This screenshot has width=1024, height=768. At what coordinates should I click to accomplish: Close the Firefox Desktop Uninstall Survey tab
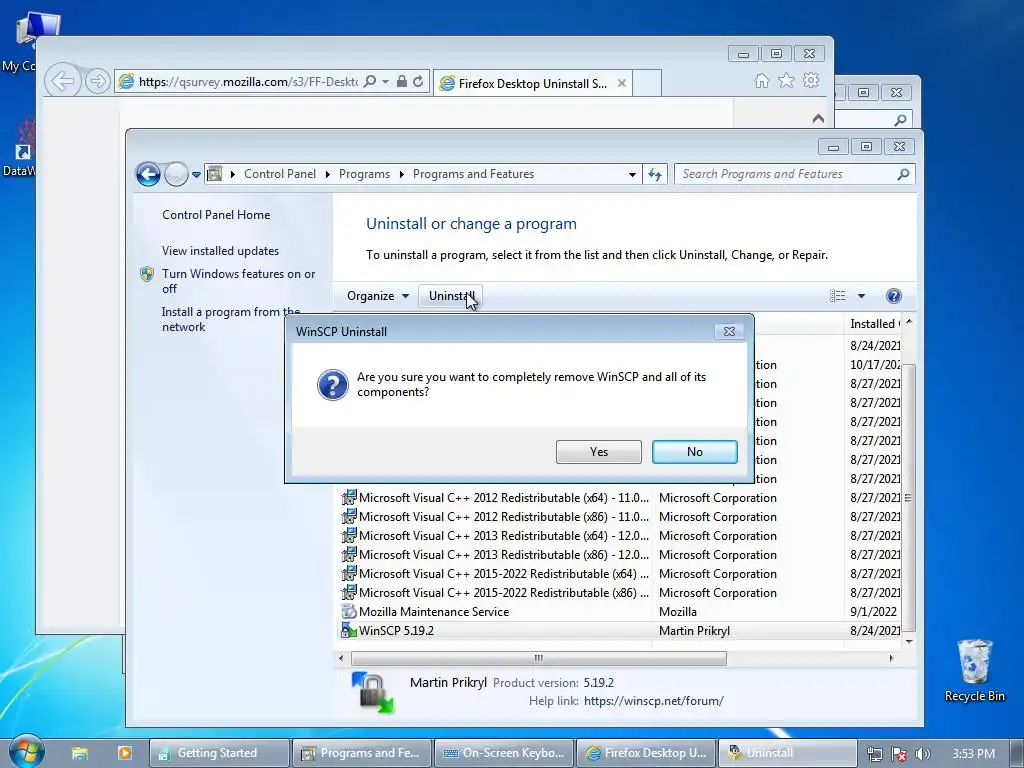tap(622, 84)
